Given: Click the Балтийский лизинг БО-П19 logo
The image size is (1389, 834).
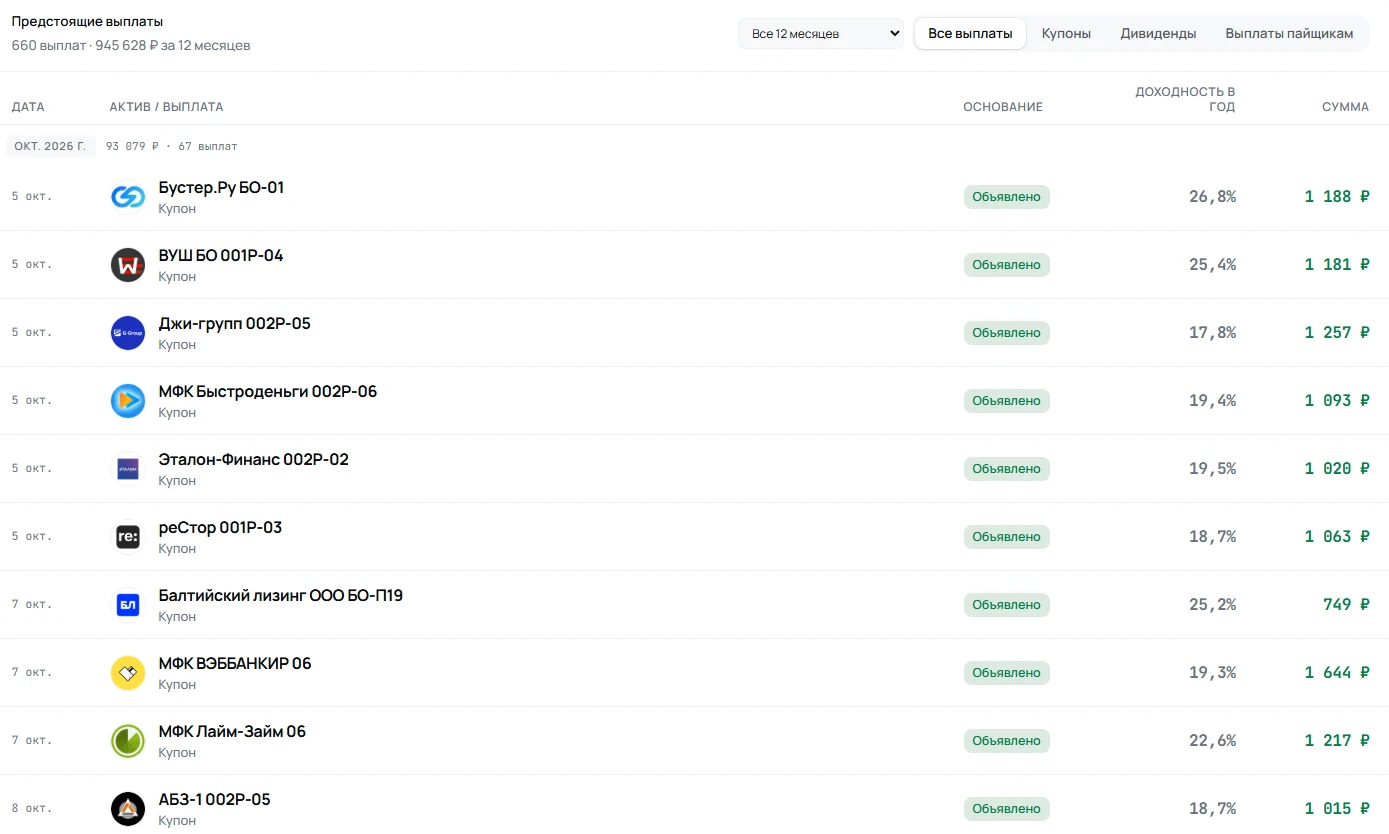Looking at the screenshot, I should (128, 605).
